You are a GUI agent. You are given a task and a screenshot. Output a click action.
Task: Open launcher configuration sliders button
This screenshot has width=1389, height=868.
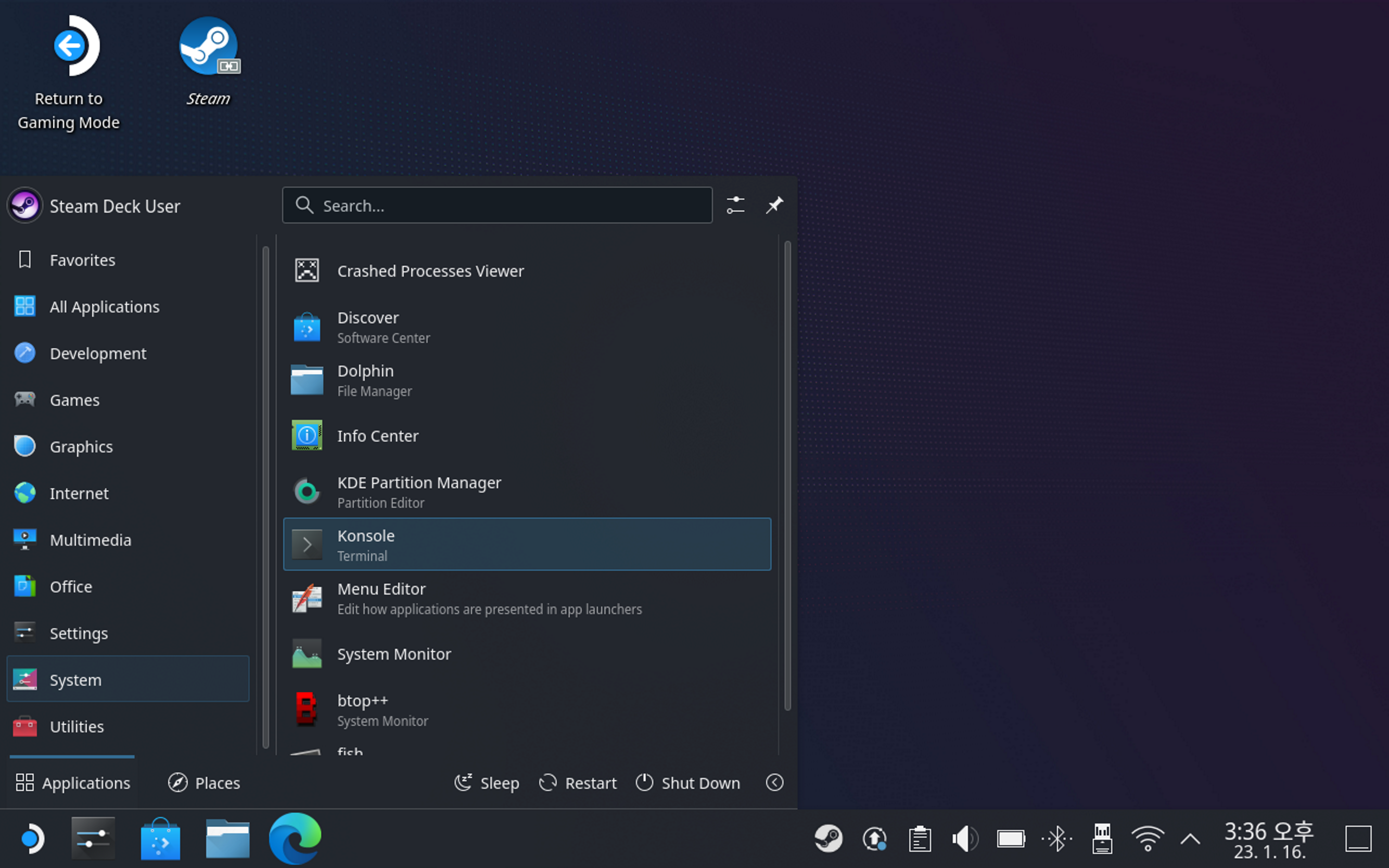pyautogui.click(x=735, y=205)
